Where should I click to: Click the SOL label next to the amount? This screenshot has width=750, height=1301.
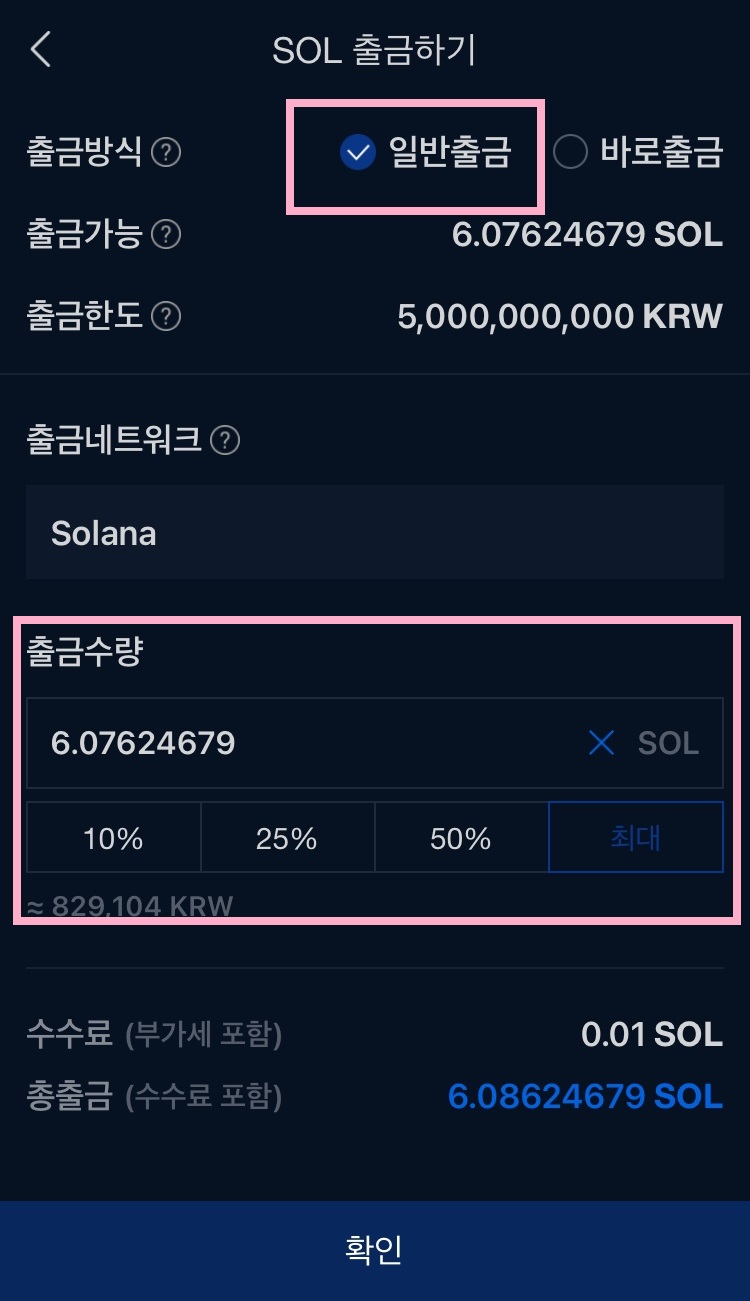click(x=668, y=742)
